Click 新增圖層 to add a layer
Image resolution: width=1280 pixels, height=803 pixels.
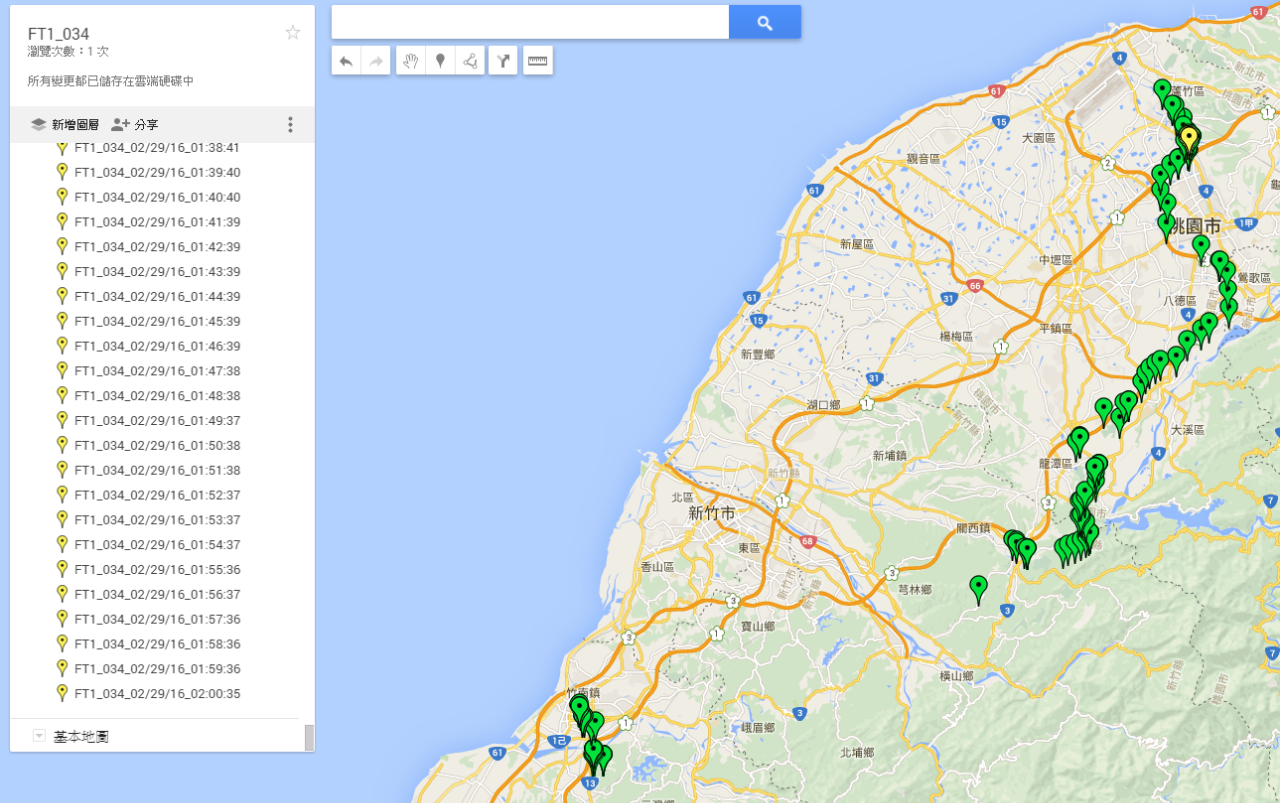[65, 125]
